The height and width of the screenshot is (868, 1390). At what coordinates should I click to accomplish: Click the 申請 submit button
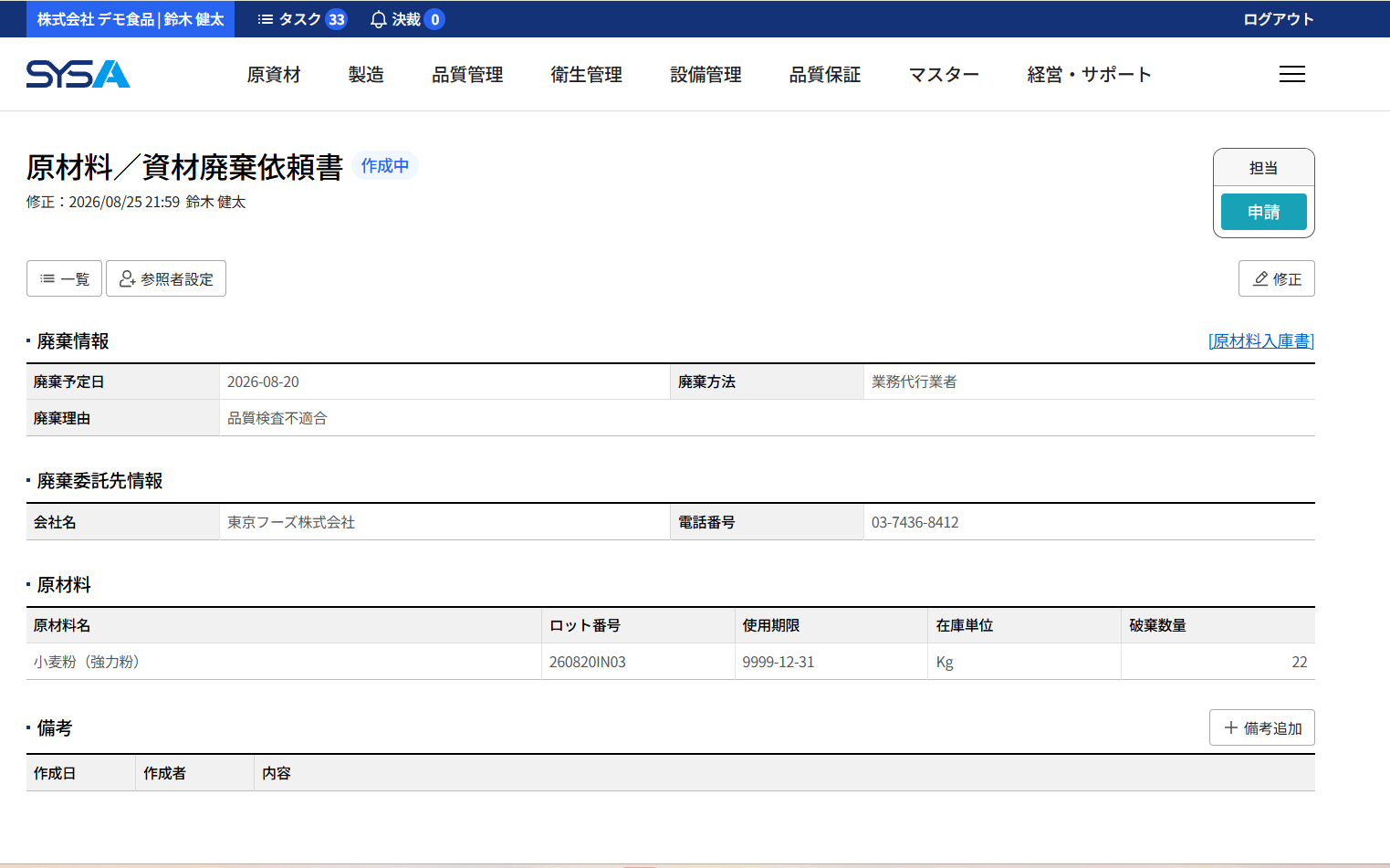tap(1263, 212)
